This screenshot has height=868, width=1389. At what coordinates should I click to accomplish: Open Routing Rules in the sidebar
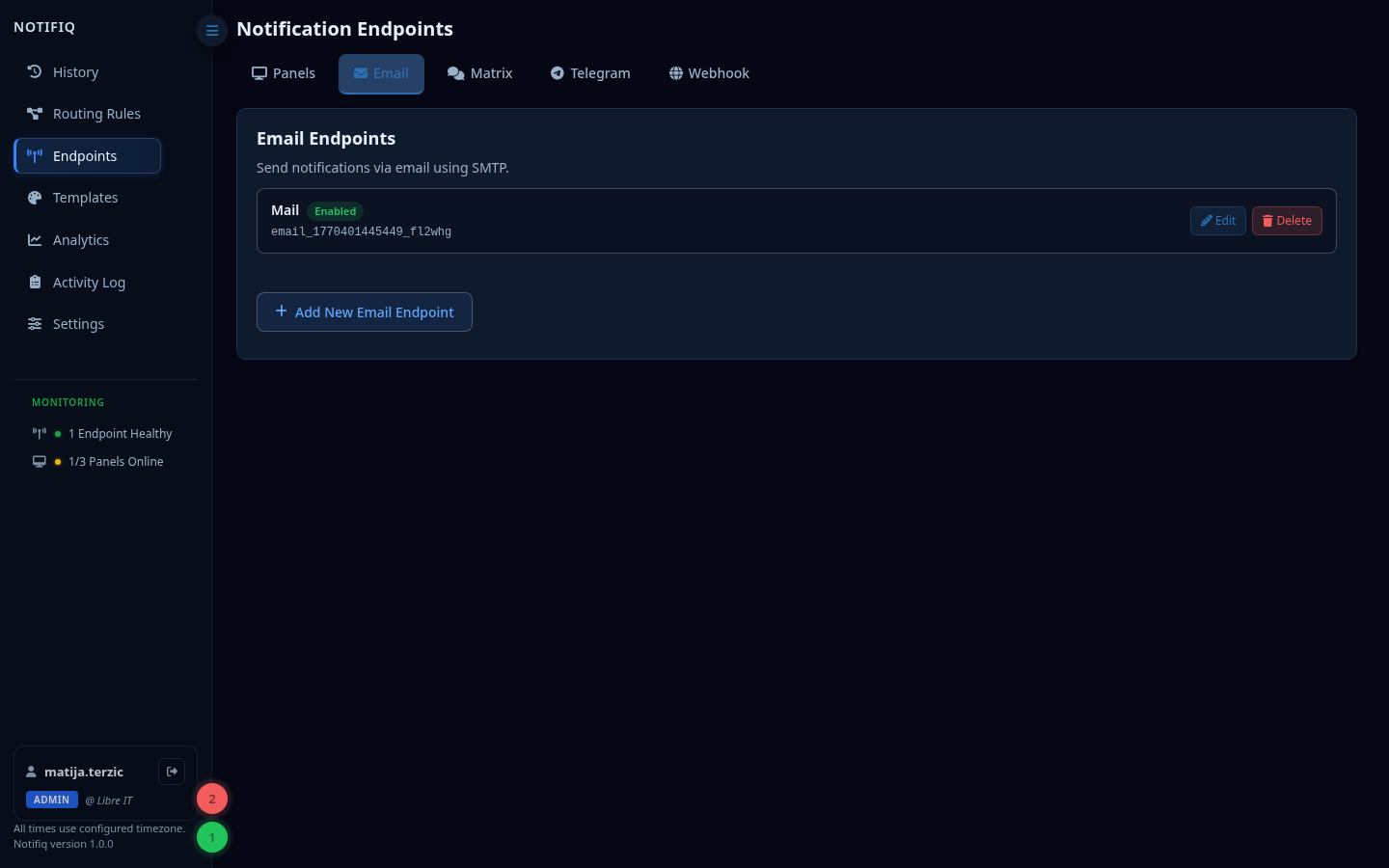(x=87, y=114)
